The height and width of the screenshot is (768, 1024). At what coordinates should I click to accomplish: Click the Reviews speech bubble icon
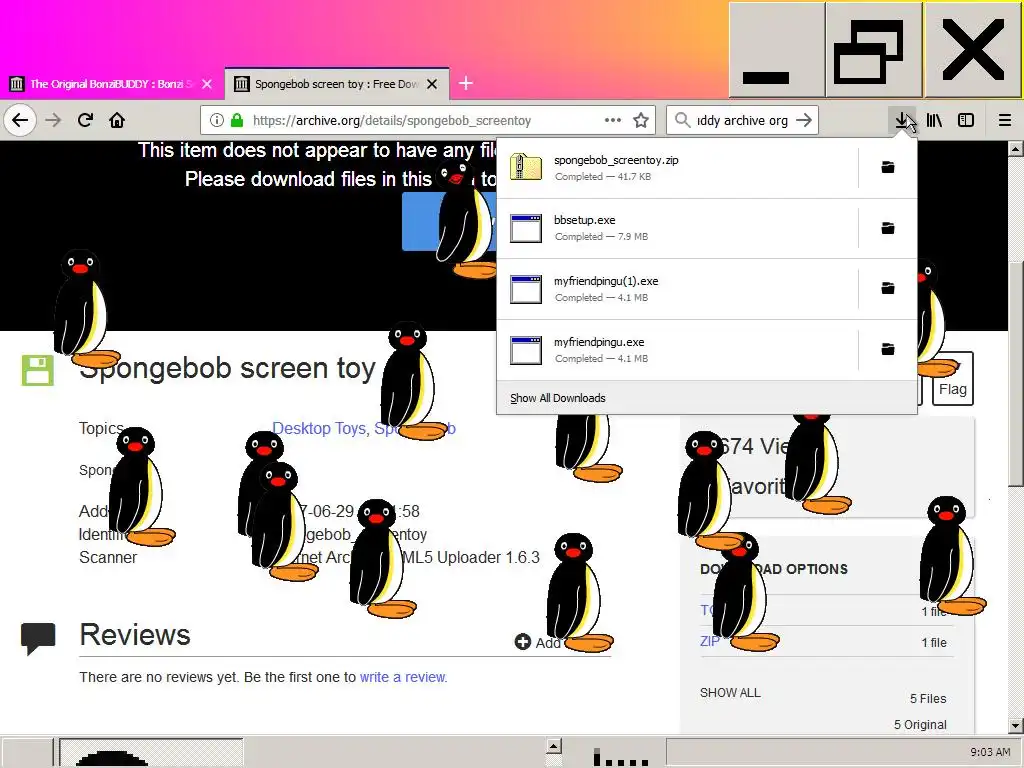tap(38, 639)
